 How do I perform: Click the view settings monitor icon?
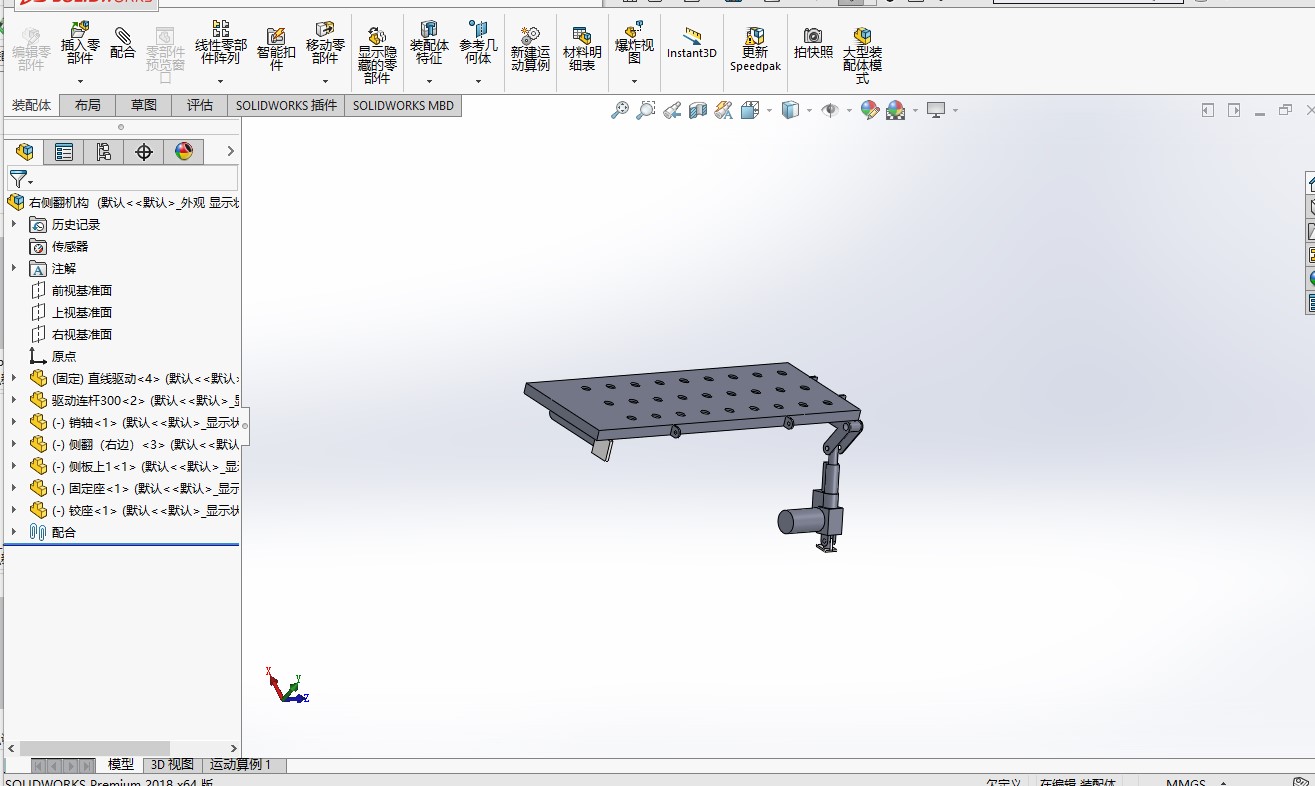(936, 110)
